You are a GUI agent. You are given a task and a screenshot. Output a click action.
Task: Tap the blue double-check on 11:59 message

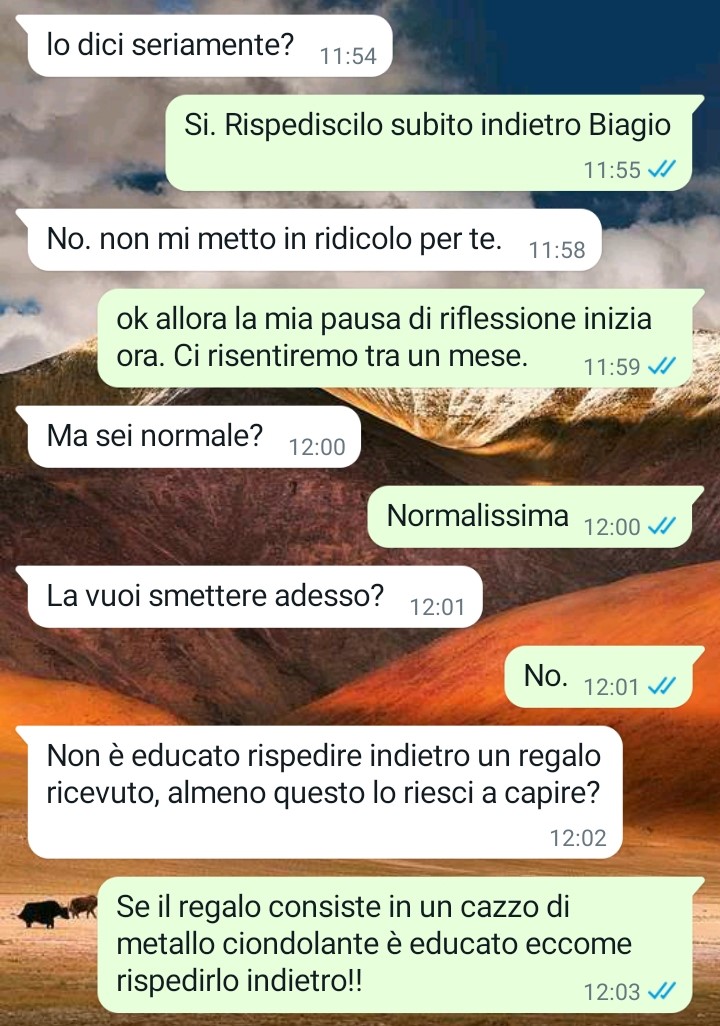pyautogui.click(x=661, y=366)
